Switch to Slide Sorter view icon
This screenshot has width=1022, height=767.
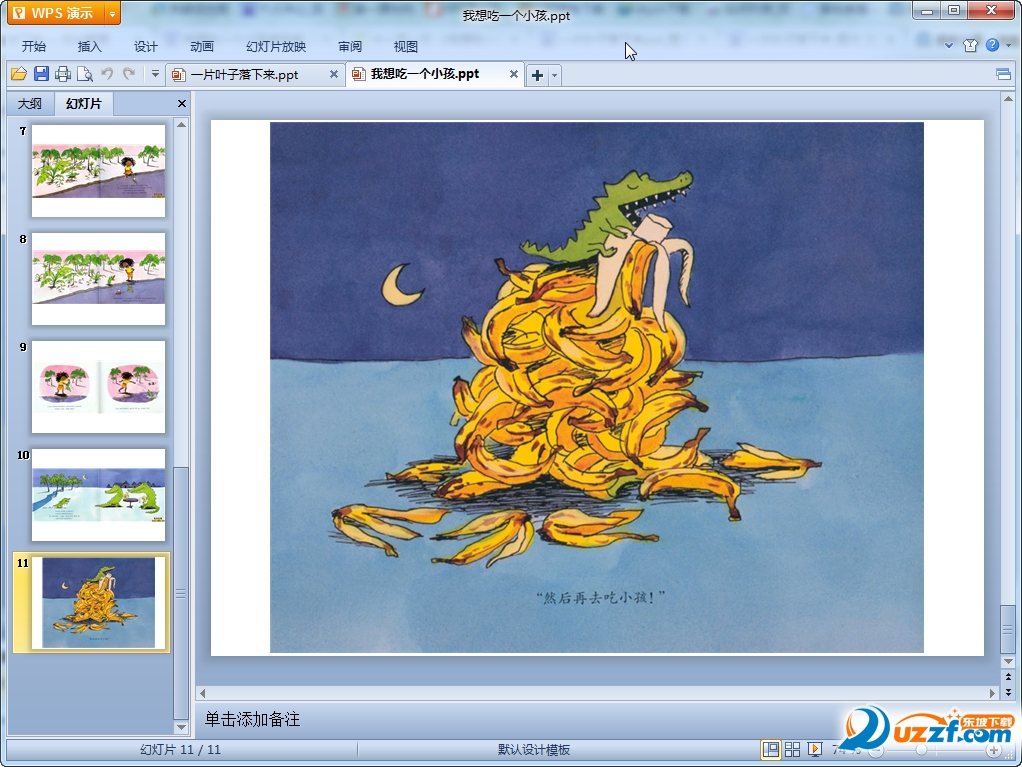793,749
